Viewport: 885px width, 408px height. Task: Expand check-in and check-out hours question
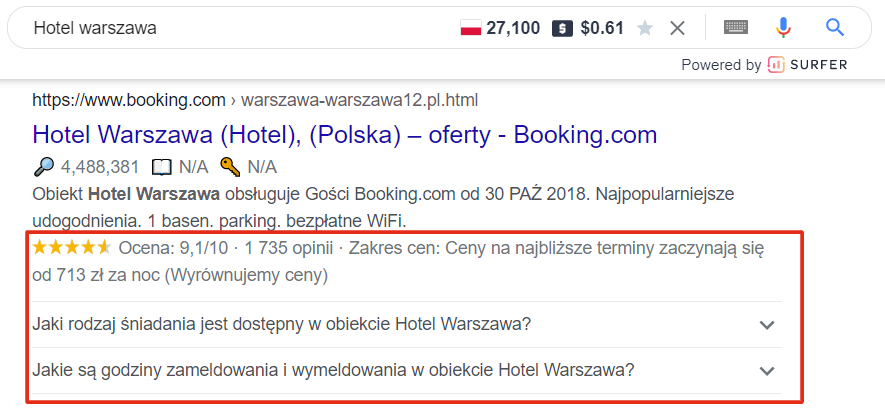(766, 371)
